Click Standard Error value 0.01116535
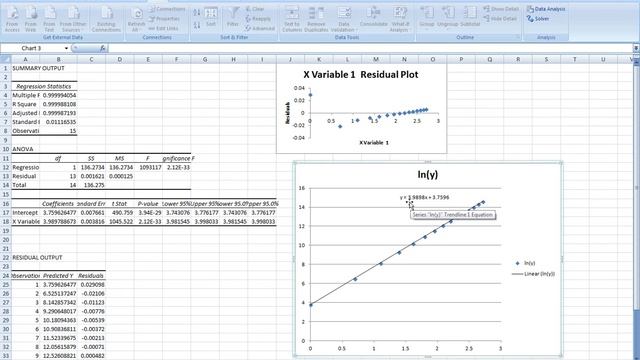Viewport: 640px width, 360px height. [x=59, y=122]
